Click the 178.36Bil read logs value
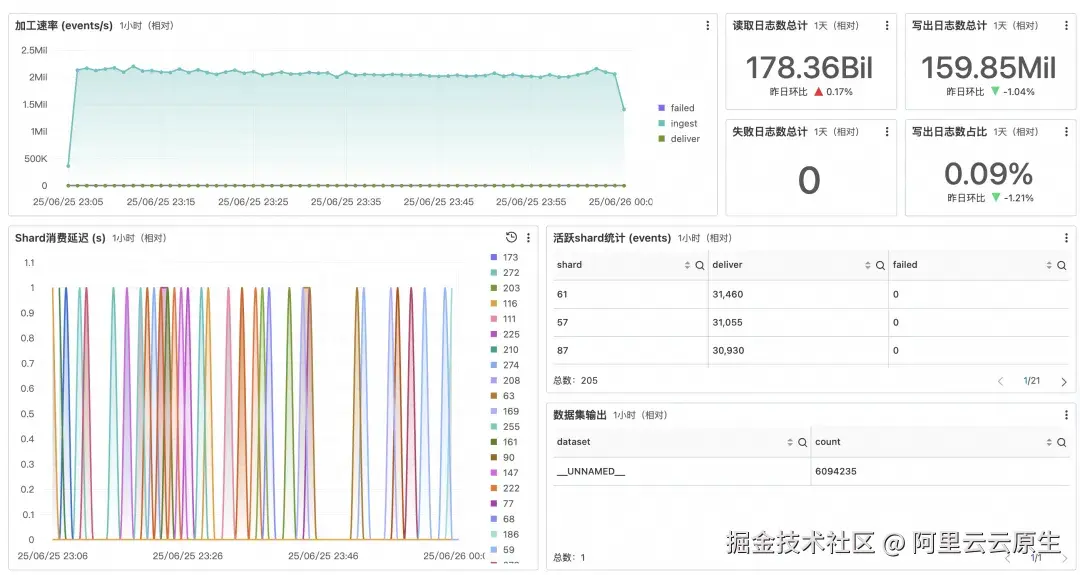The width and height of the screenshot is (1080, 575). point(809,67)
